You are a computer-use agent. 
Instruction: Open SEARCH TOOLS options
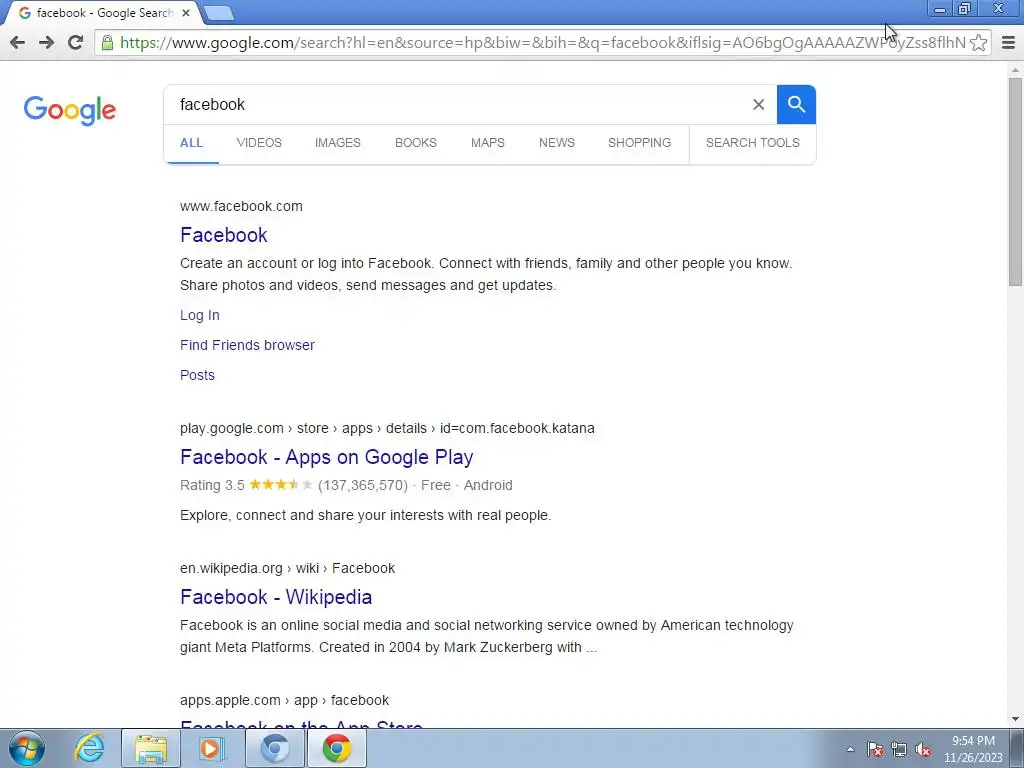753,143
